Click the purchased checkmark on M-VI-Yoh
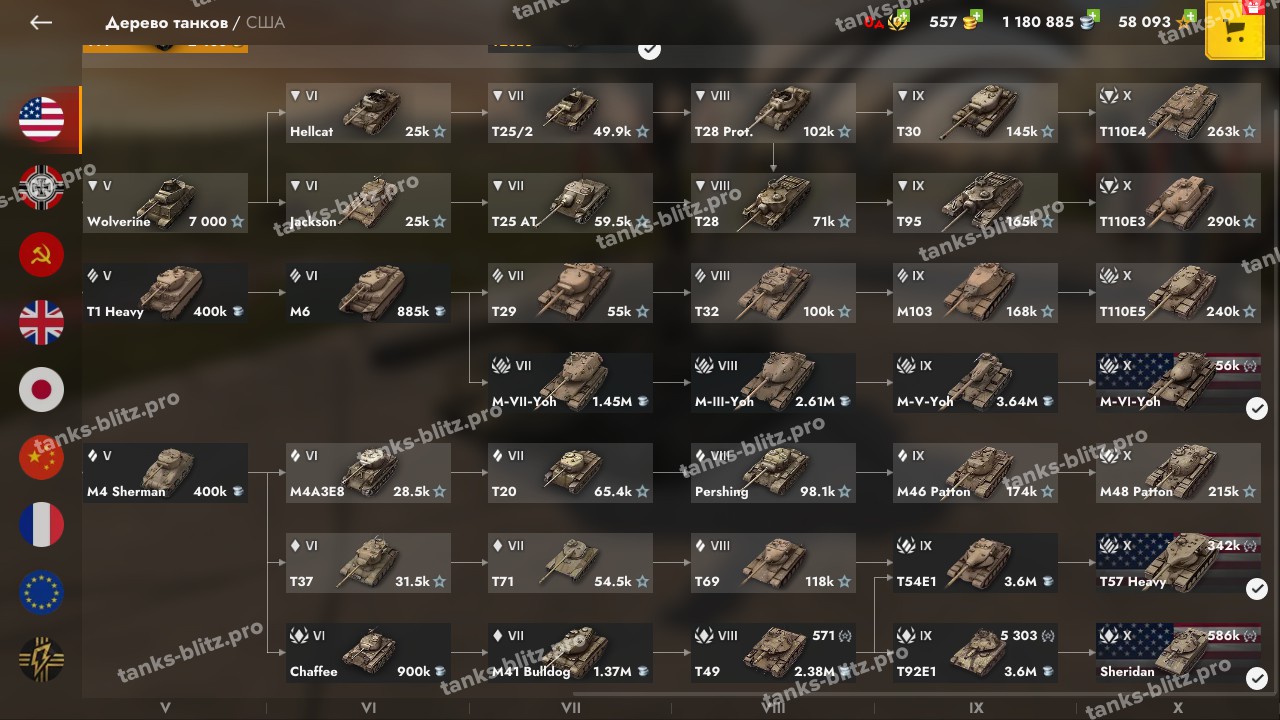The width and height of the screenshot is (1280, 720). tap(1257, 408)
